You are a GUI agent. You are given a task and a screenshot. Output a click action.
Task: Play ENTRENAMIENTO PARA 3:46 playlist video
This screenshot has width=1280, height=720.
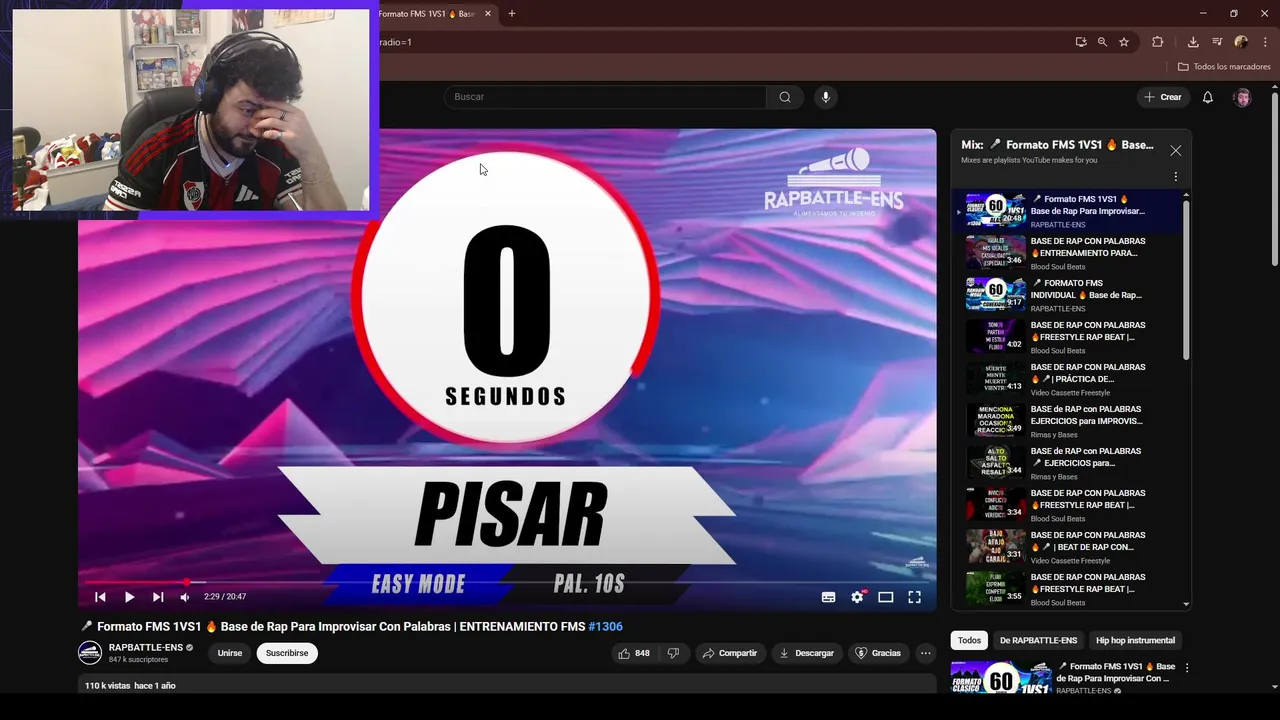[x=1068, y=253]
